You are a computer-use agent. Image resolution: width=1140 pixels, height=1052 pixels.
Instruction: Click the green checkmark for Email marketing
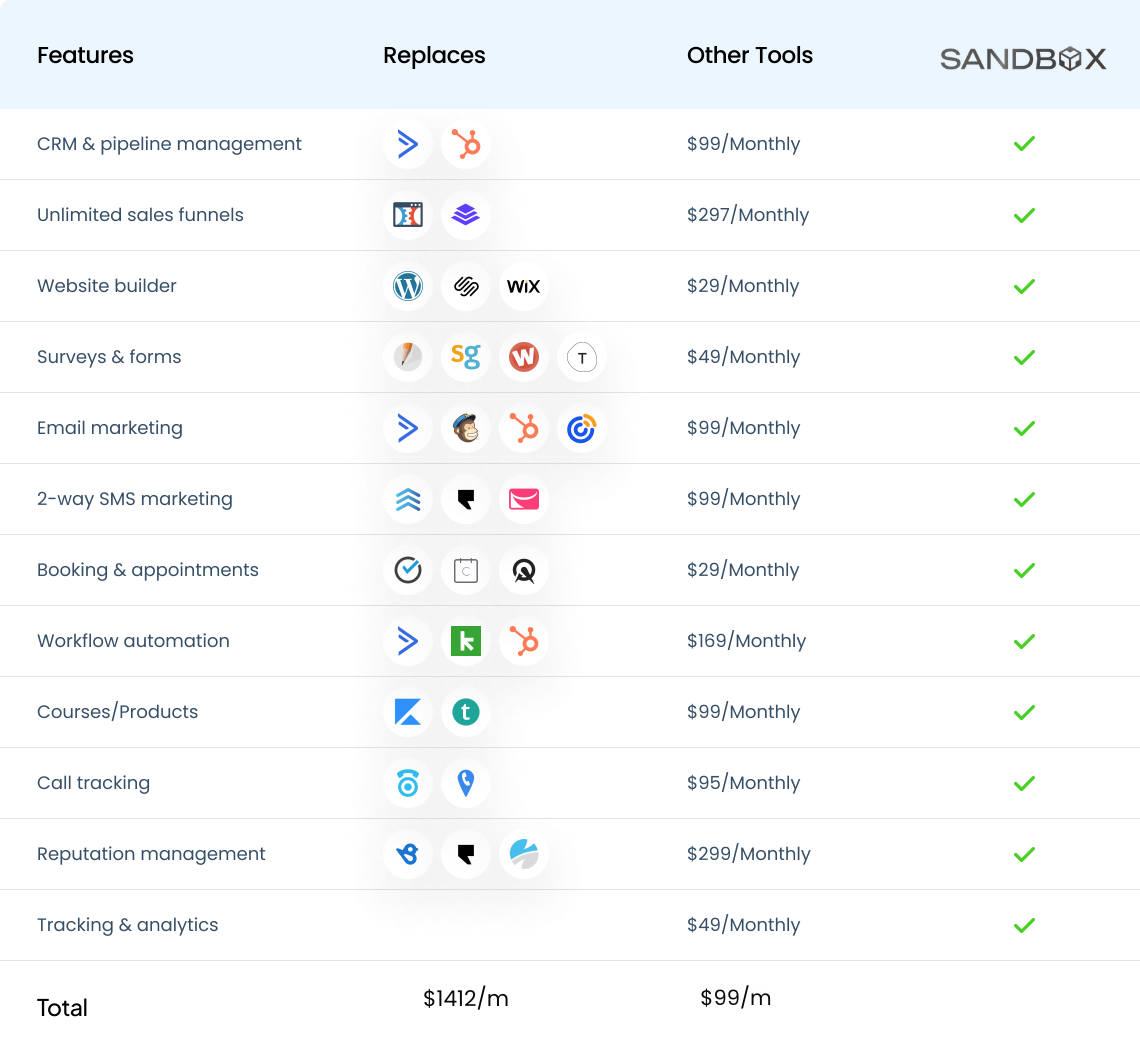(x=1024, y=428)
